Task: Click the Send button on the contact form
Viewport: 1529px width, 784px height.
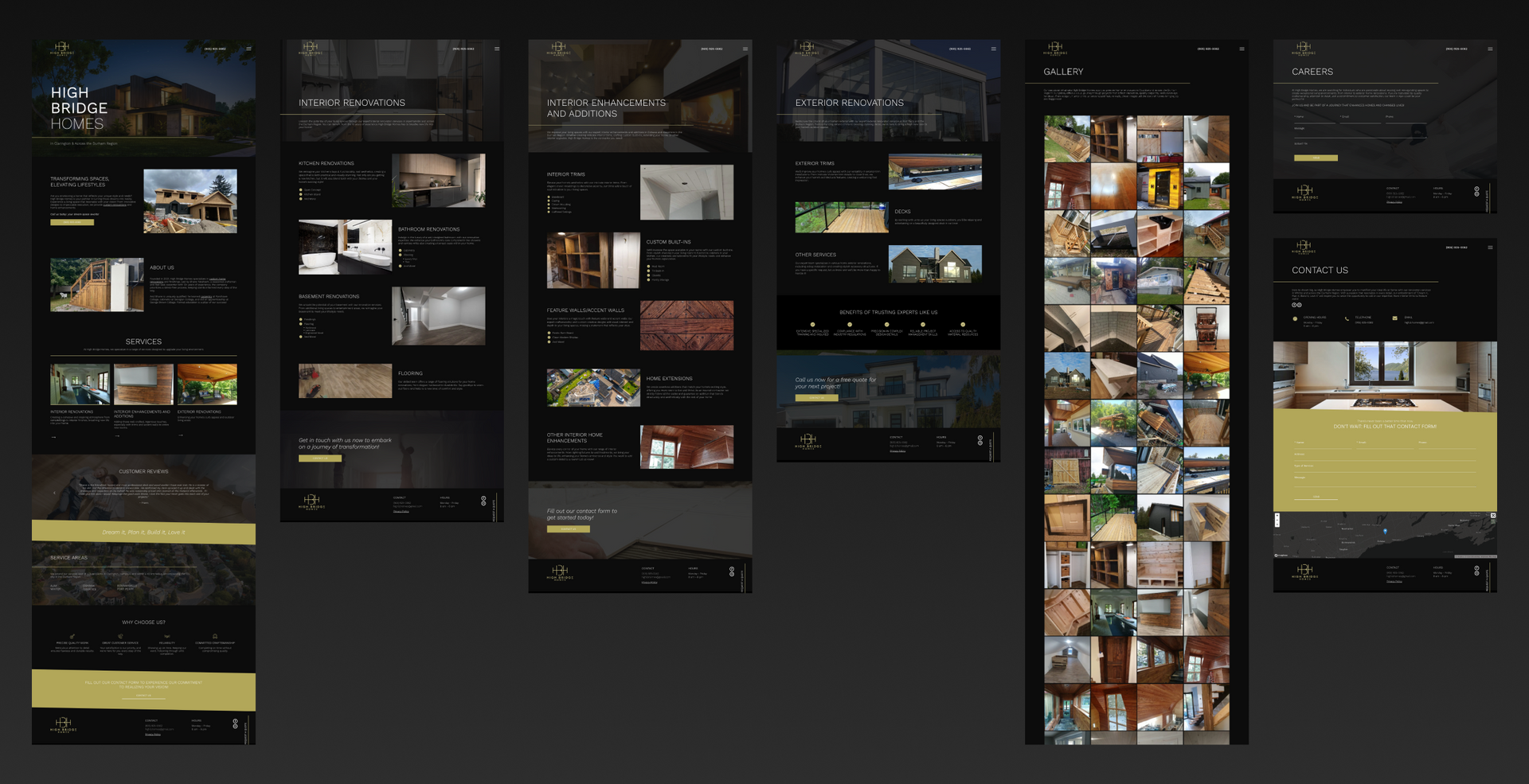Action: (x=1316, y=497)
